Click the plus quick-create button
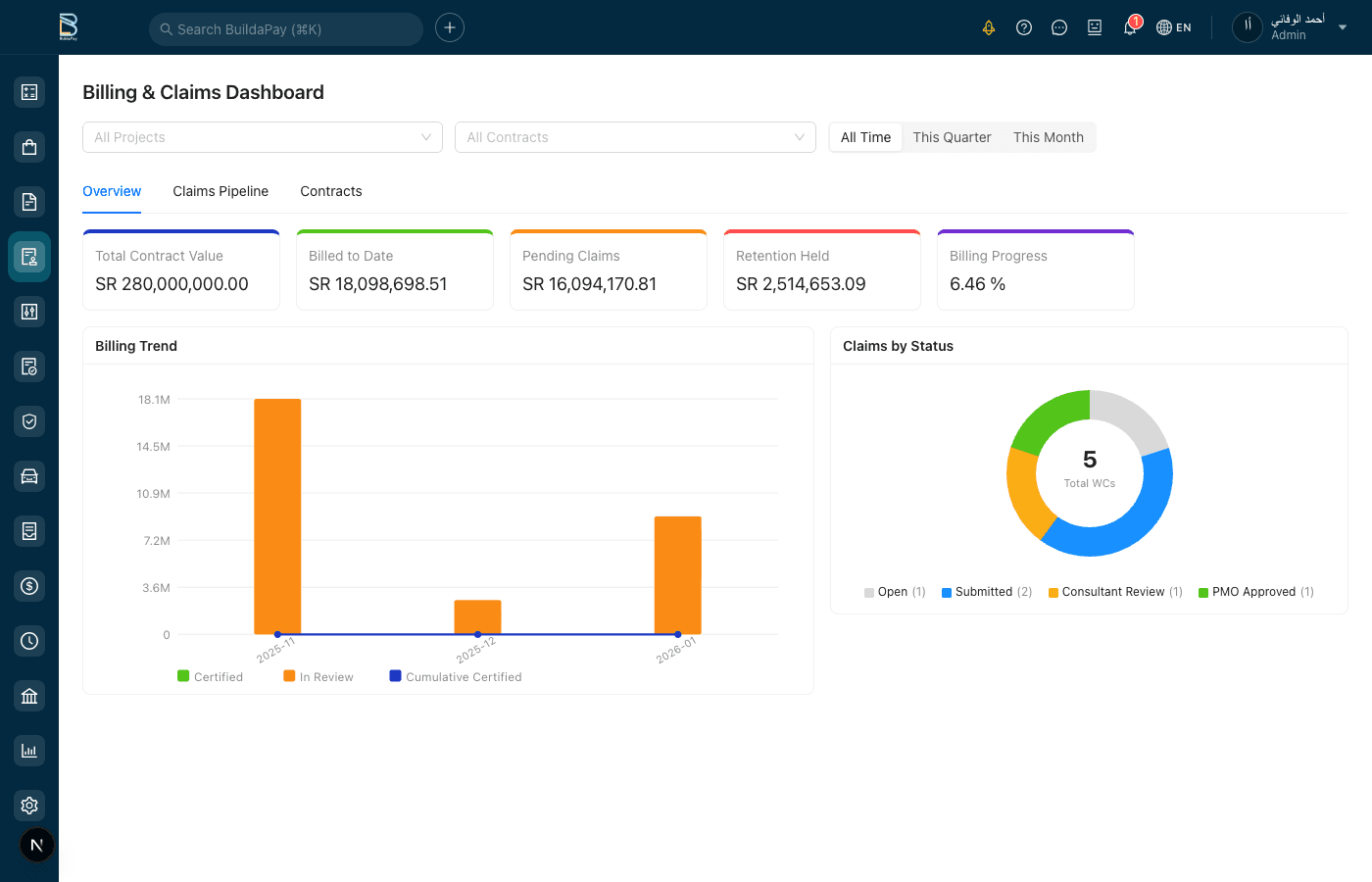Viewport: 1372px width, 882px height. coord(450,27)
